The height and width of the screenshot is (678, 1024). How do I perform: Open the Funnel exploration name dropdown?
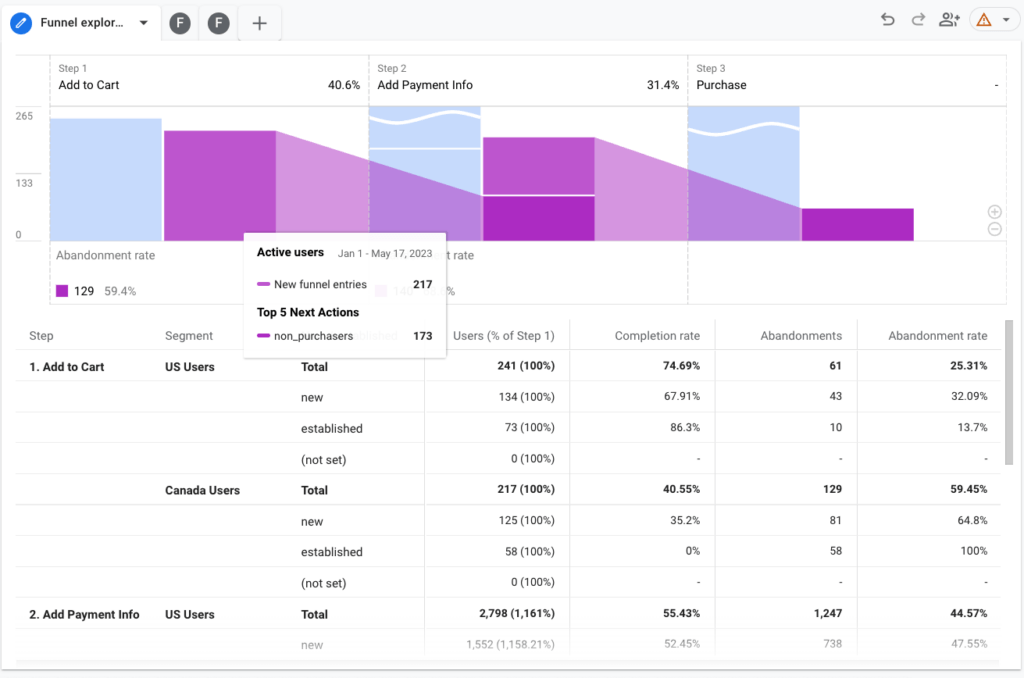142,22
